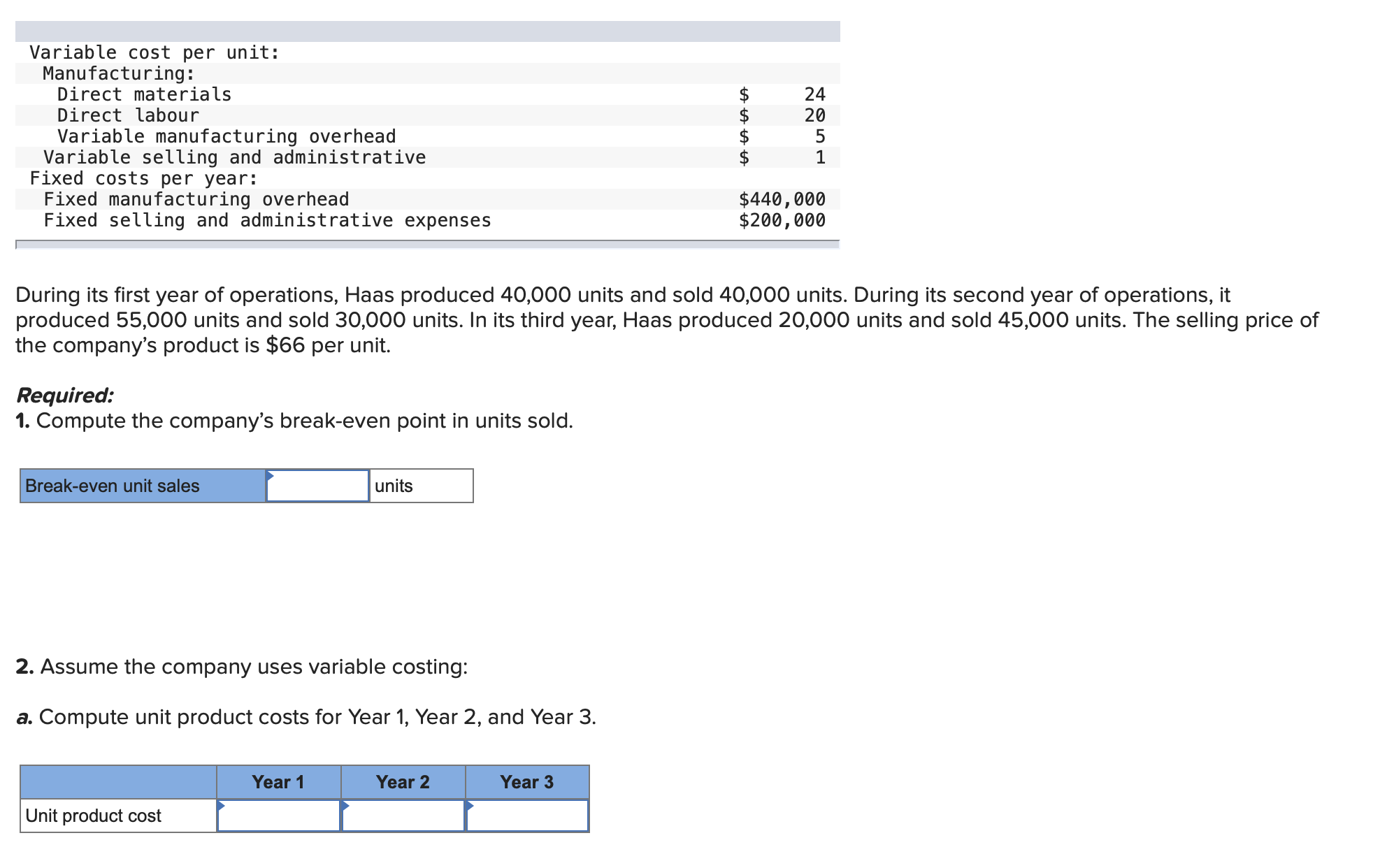Click the Break-even unit sales input field

coord(318,485)
